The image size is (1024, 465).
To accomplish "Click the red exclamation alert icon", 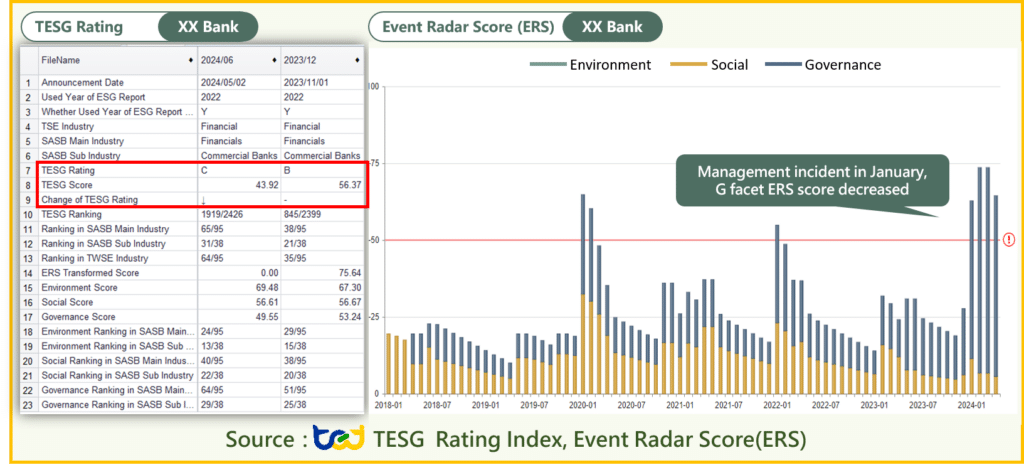I will [1008, 240].
